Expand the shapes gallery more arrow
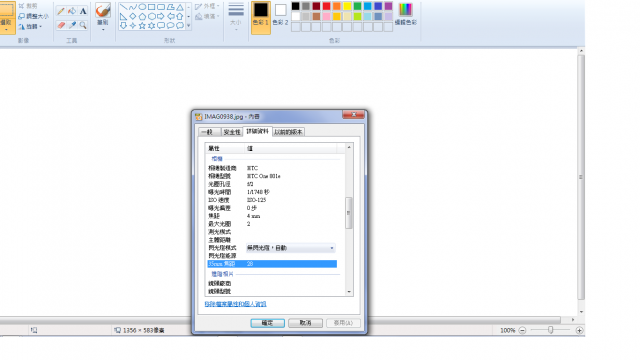This screenshot has width=640, height=360. point(189,26)
